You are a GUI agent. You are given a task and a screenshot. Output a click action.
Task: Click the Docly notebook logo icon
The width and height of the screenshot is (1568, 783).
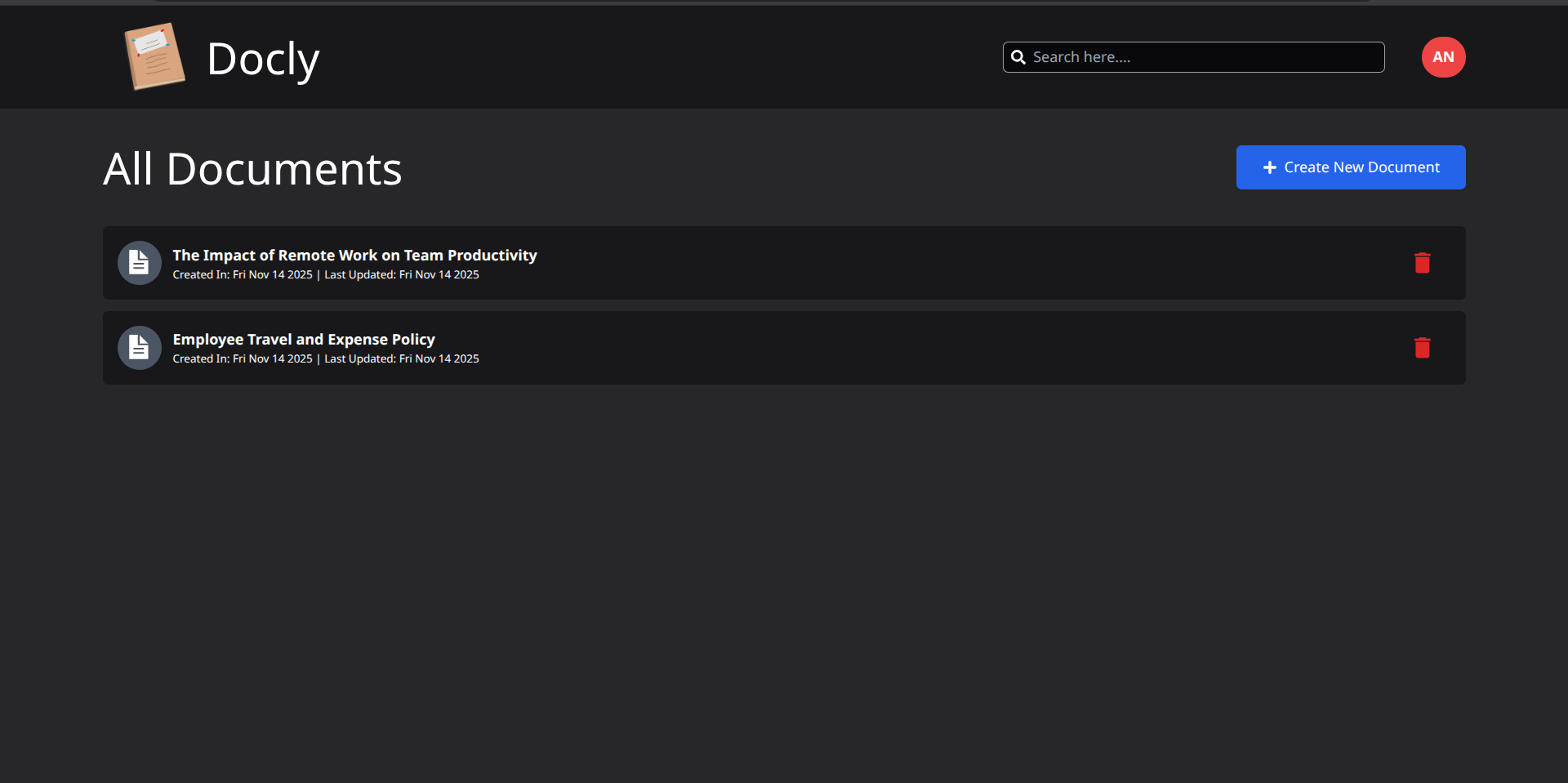point(154,56)
